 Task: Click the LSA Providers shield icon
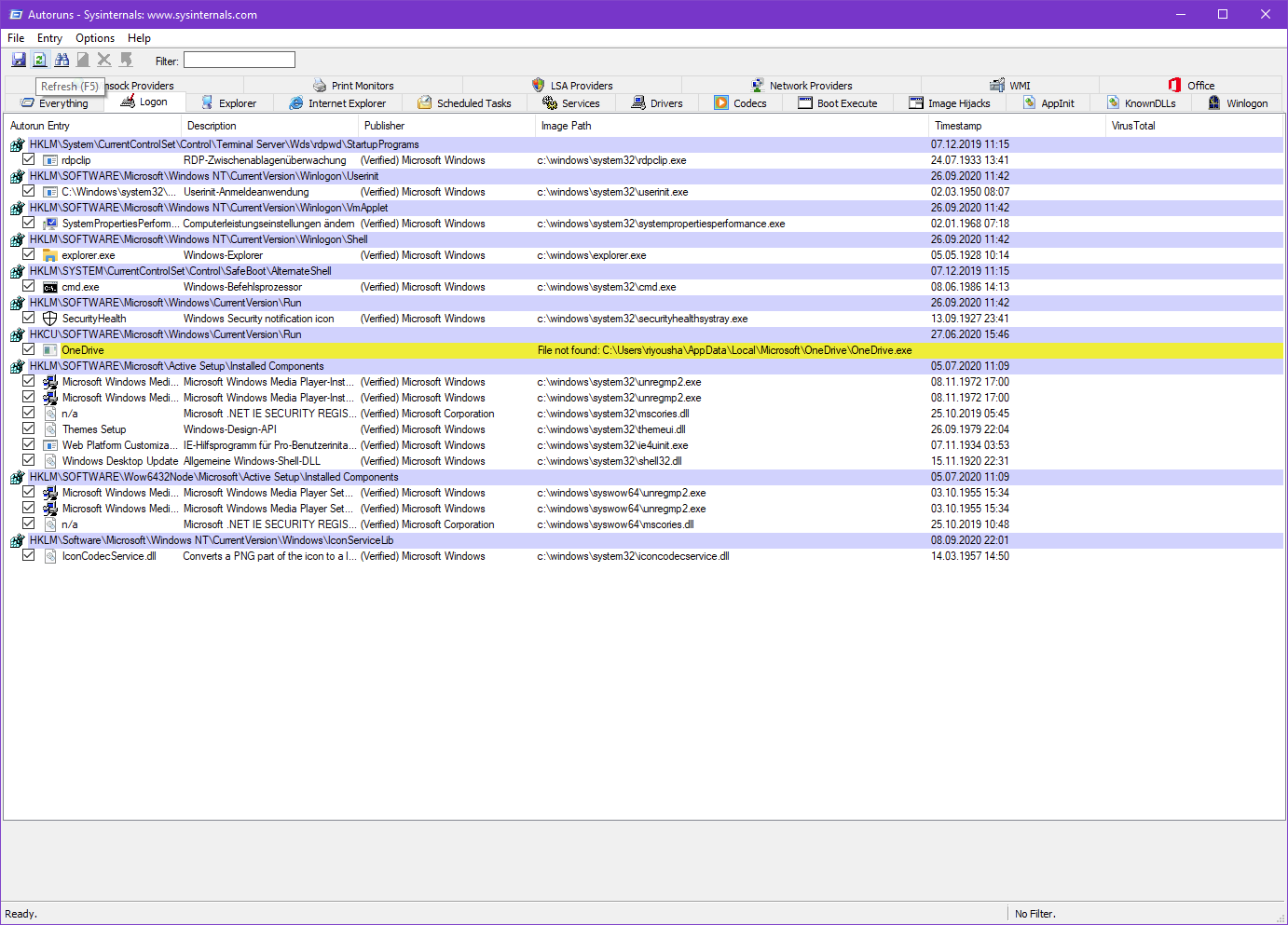coord(539,85)
